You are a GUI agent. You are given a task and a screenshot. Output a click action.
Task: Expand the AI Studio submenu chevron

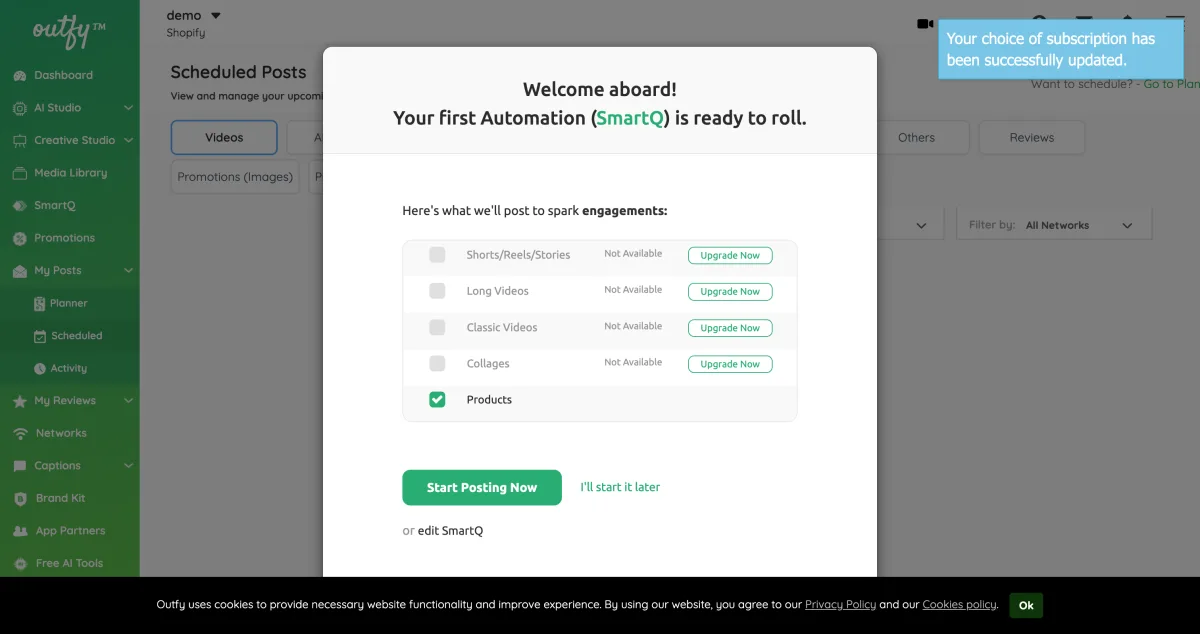(128, 108)
